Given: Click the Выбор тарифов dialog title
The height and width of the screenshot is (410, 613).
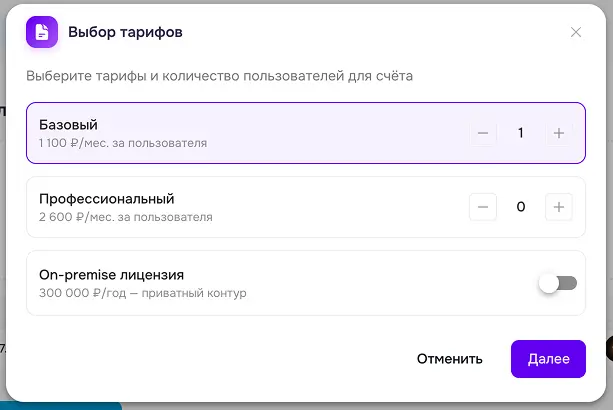Looking at the screenshot, I should pos(125,32).
